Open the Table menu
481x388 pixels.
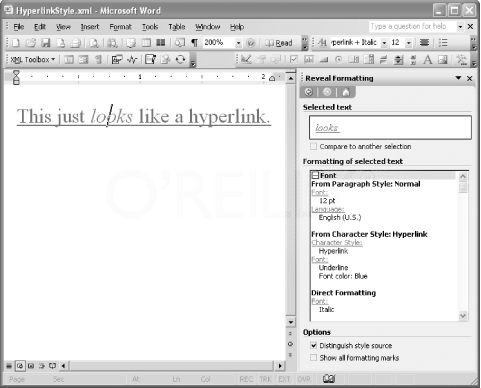coord(177,27)
